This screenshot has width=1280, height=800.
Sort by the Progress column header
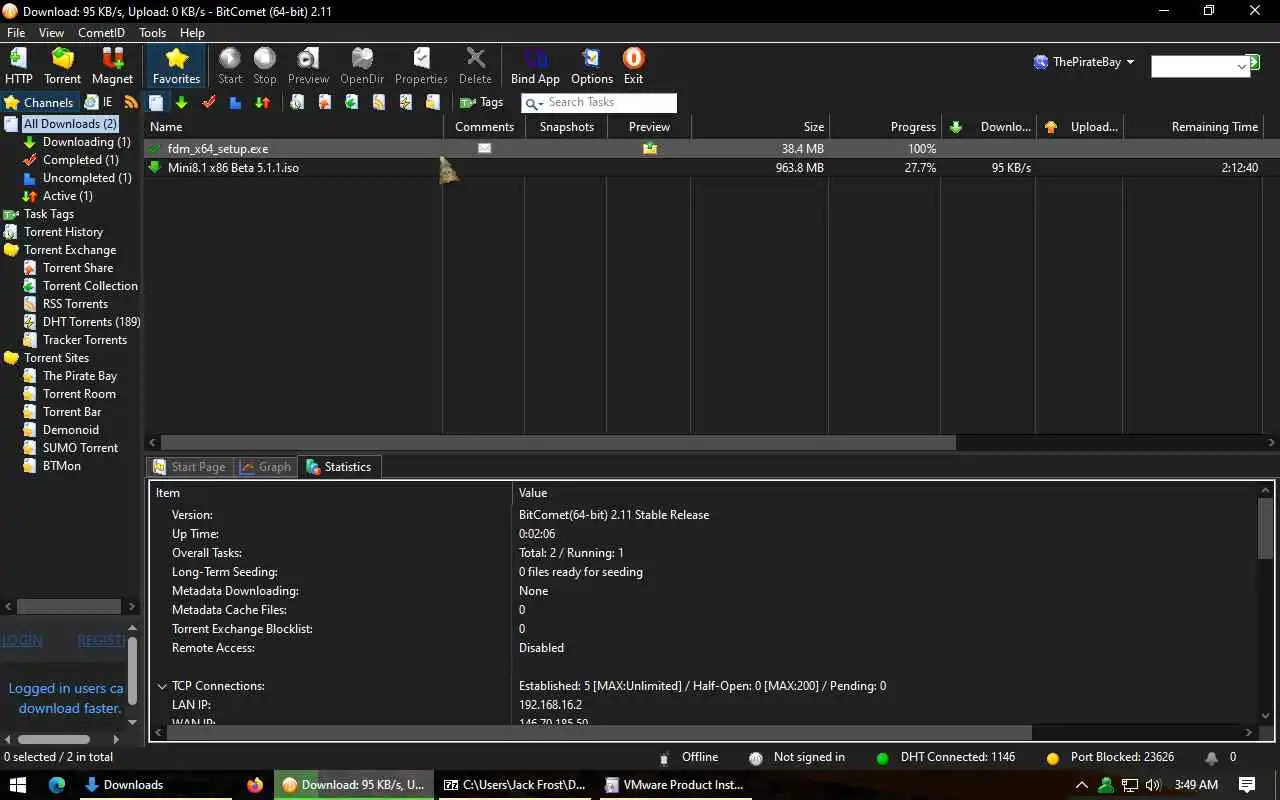tap(884, 127)
